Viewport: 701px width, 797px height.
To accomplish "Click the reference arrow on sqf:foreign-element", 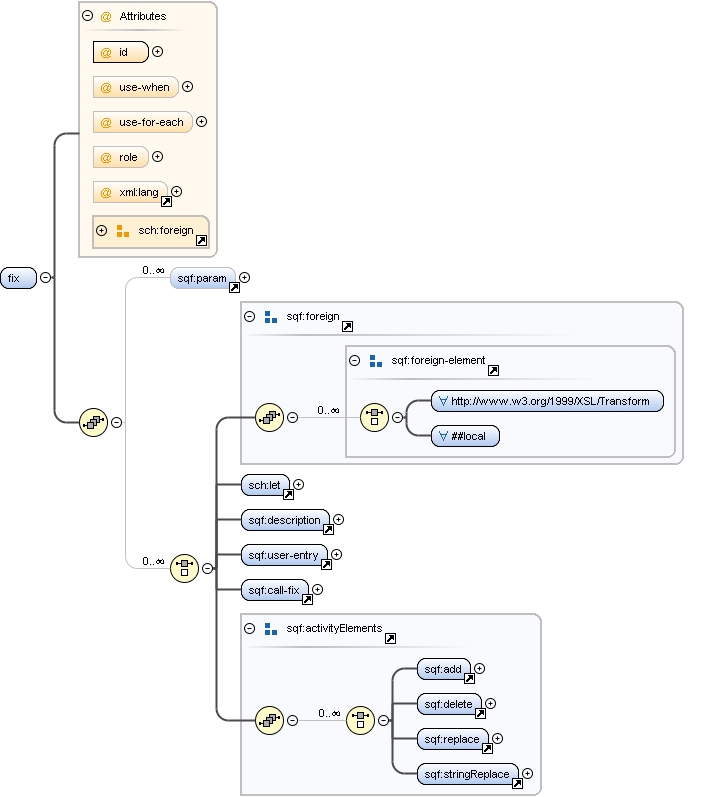I will 493,371.
